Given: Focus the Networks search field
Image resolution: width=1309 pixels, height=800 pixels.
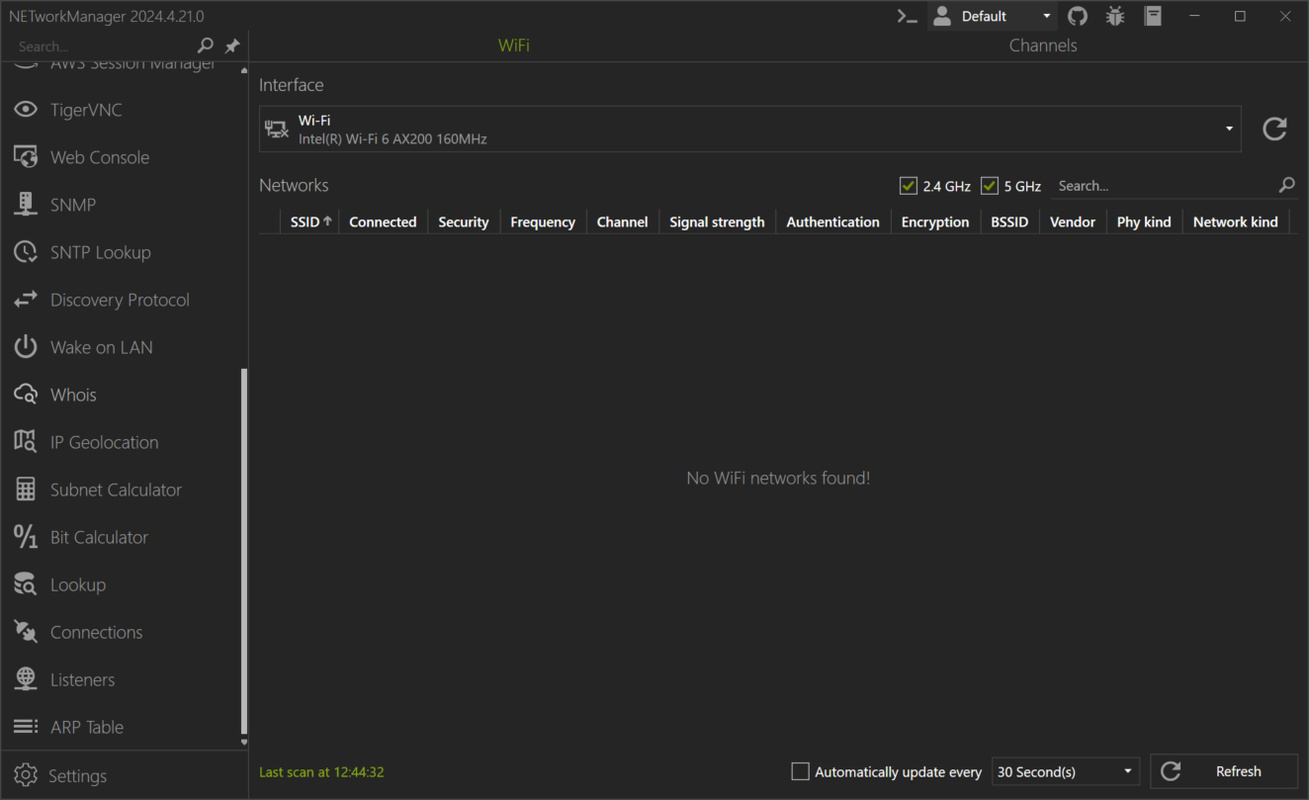Looking at the screenshot, I should click(x=1165, y=185).
